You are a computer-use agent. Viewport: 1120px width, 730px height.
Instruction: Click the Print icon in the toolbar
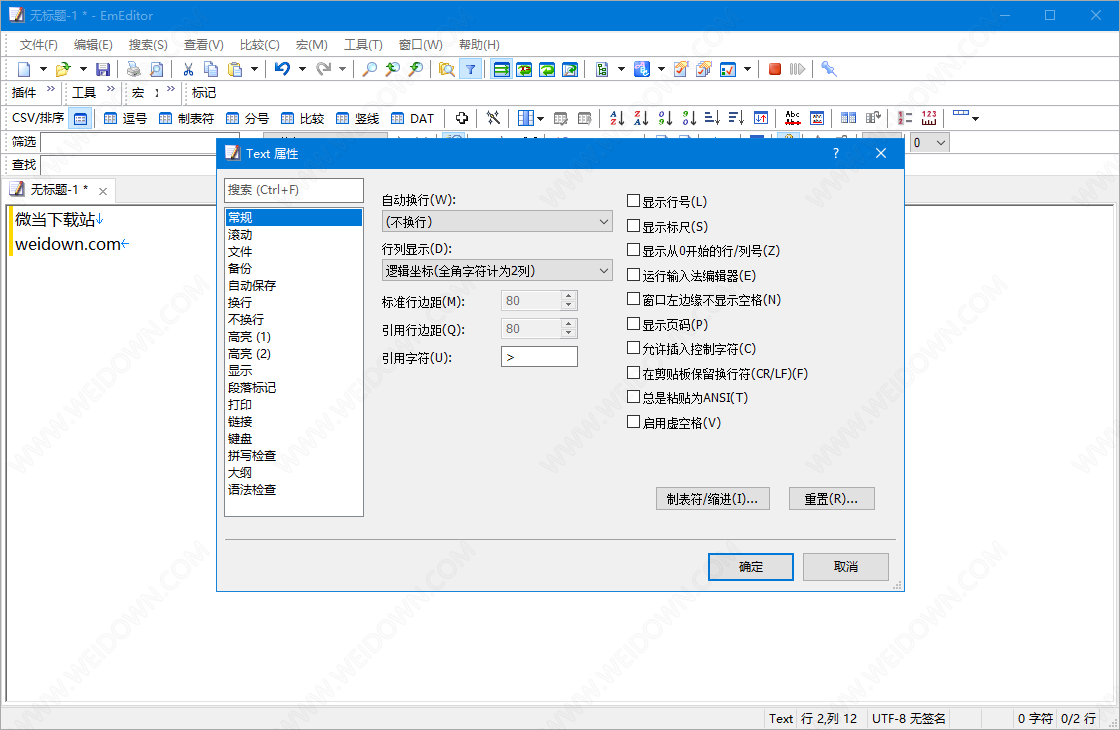(x=134, y=69)
